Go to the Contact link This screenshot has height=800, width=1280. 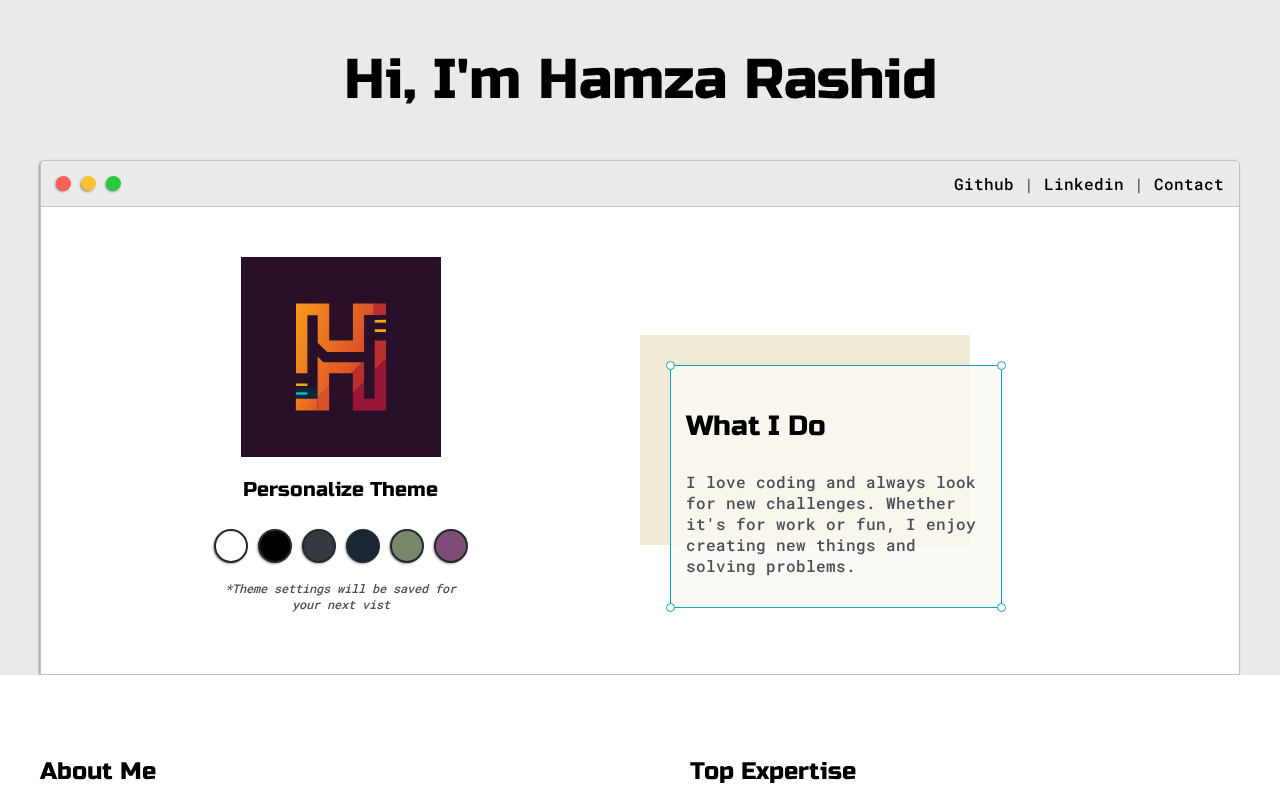[1188, 185]
